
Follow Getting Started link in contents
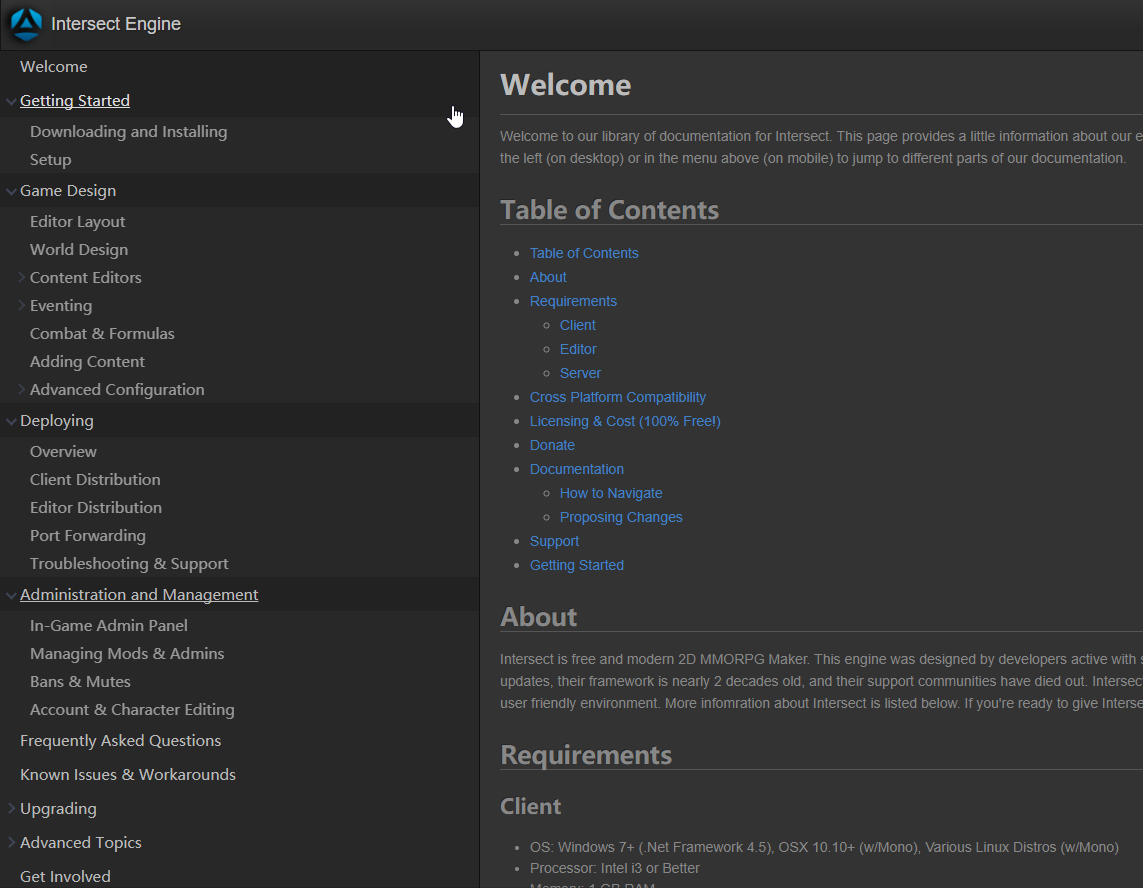point(577,565)
